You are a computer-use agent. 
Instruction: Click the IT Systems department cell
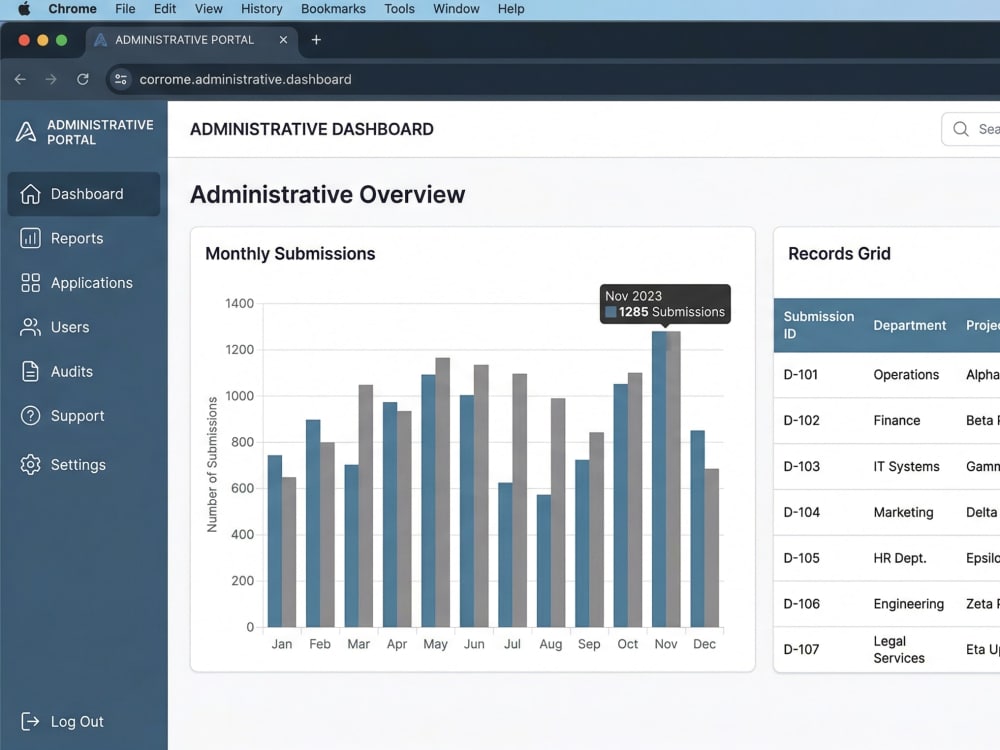click(906, 466)
